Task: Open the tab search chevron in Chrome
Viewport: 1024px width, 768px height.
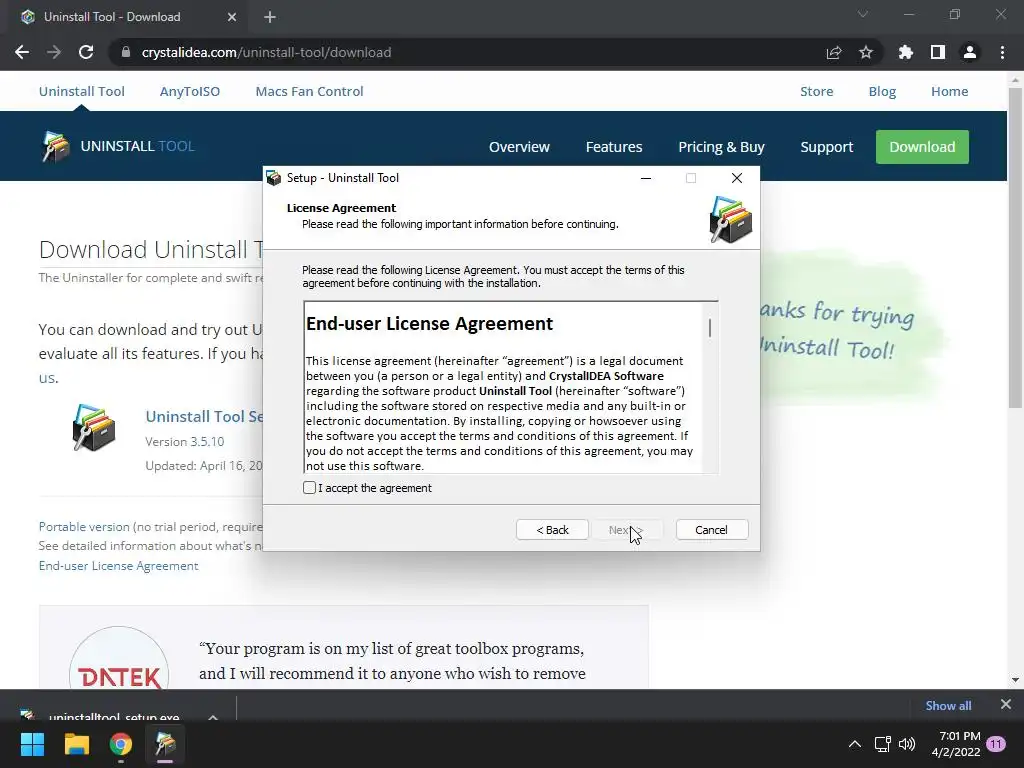Action: point(863,14)
